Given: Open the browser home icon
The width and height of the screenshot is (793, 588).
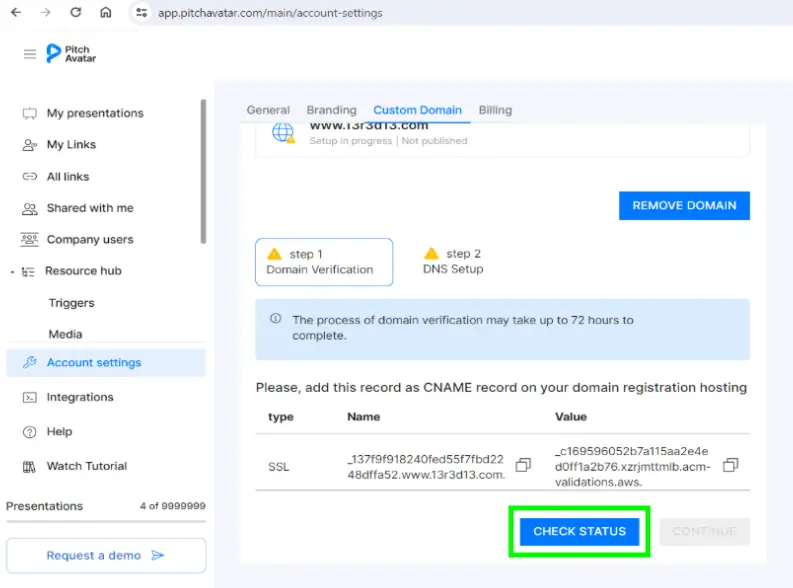Looking at the screenshot, I should (106, 12).
